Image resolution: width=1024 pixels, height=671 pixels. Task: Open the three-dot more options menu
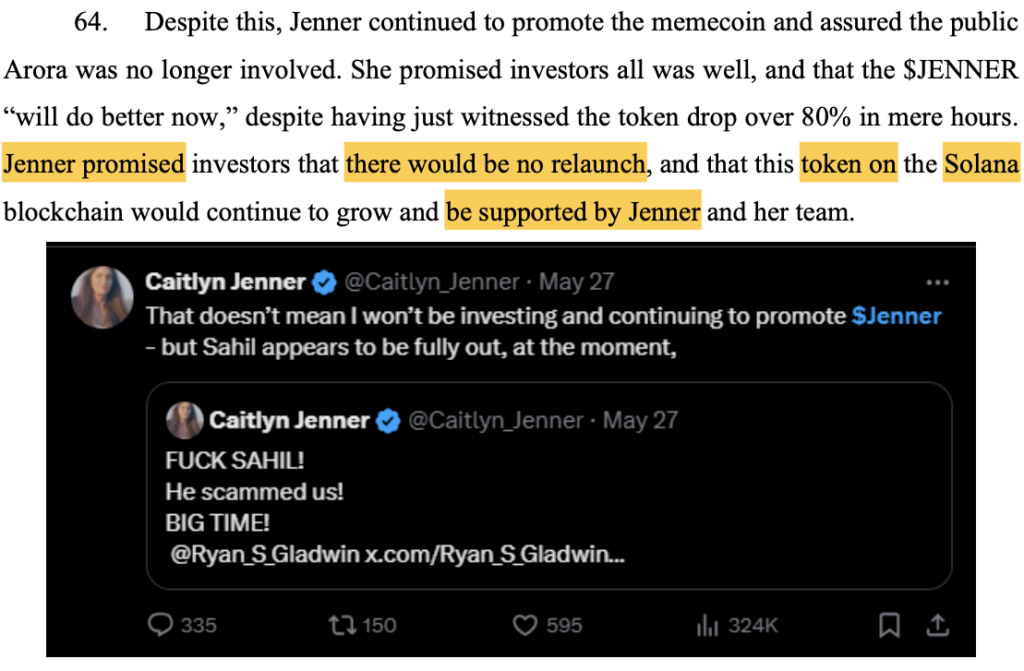(937, 282)
